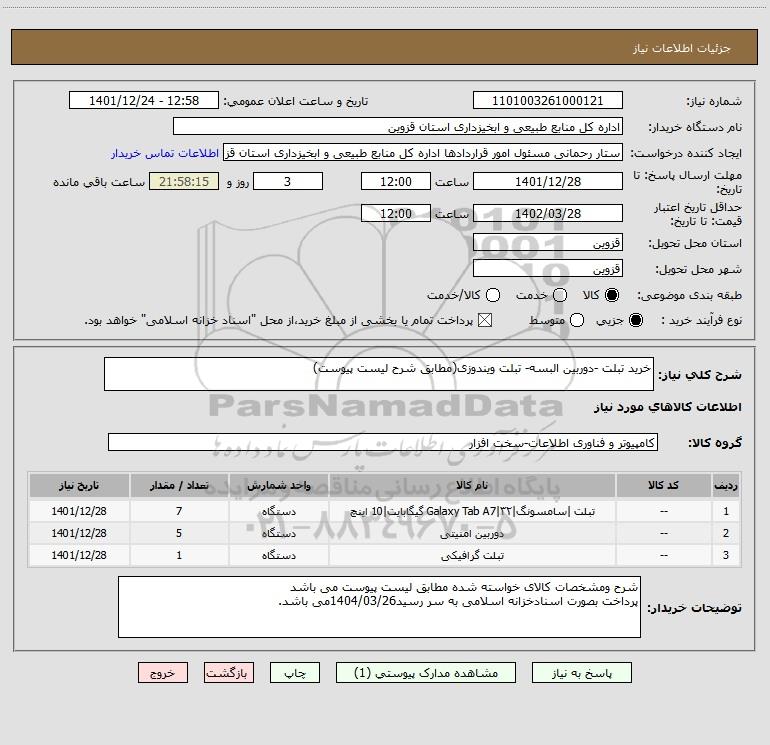The image size is (770, 745).
Task: Select the کالا/خدمت radio button
Action: (x=493, y=295)
